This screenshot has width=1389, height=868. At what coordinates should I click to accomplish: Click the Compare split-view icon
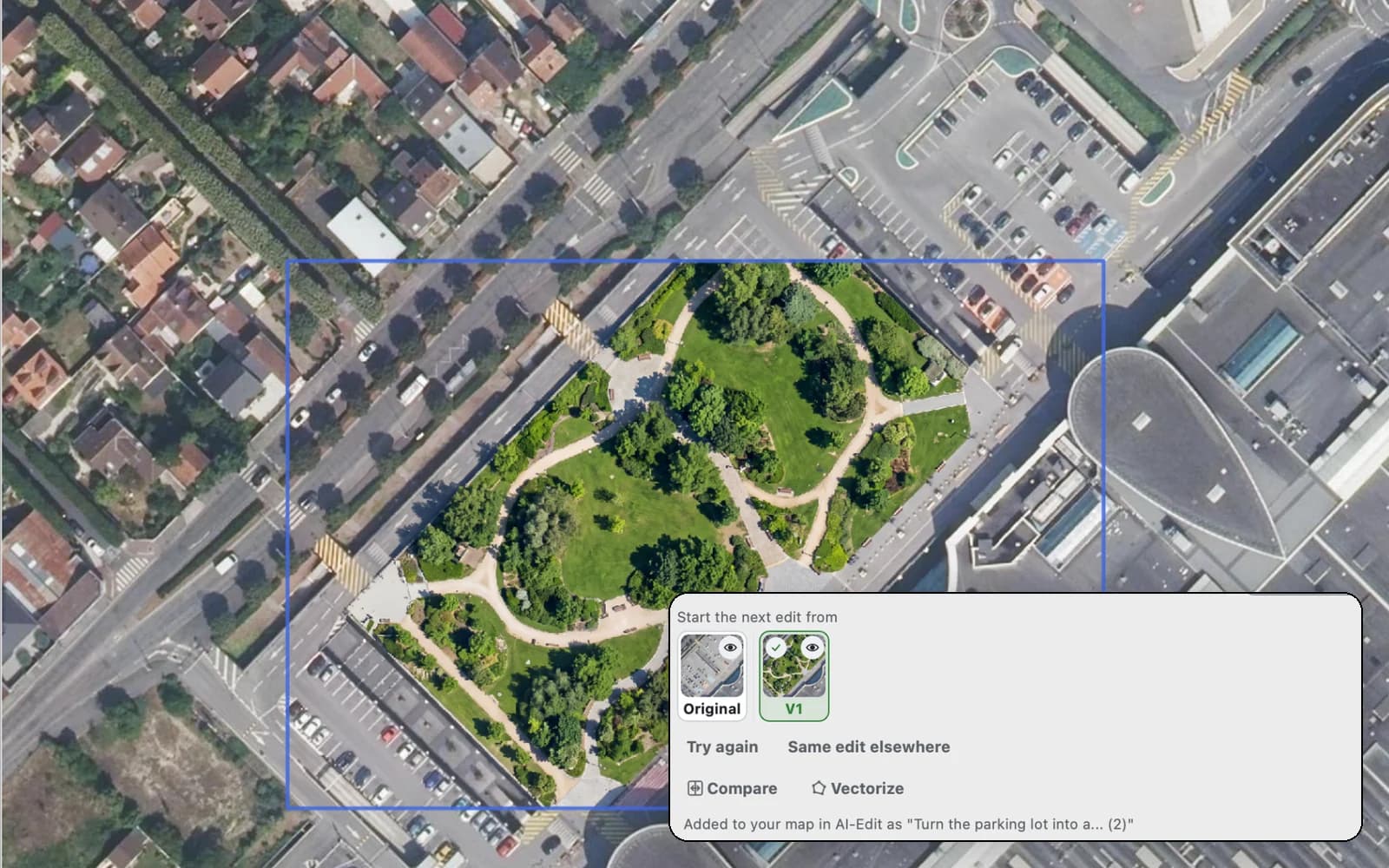(695, 788)
